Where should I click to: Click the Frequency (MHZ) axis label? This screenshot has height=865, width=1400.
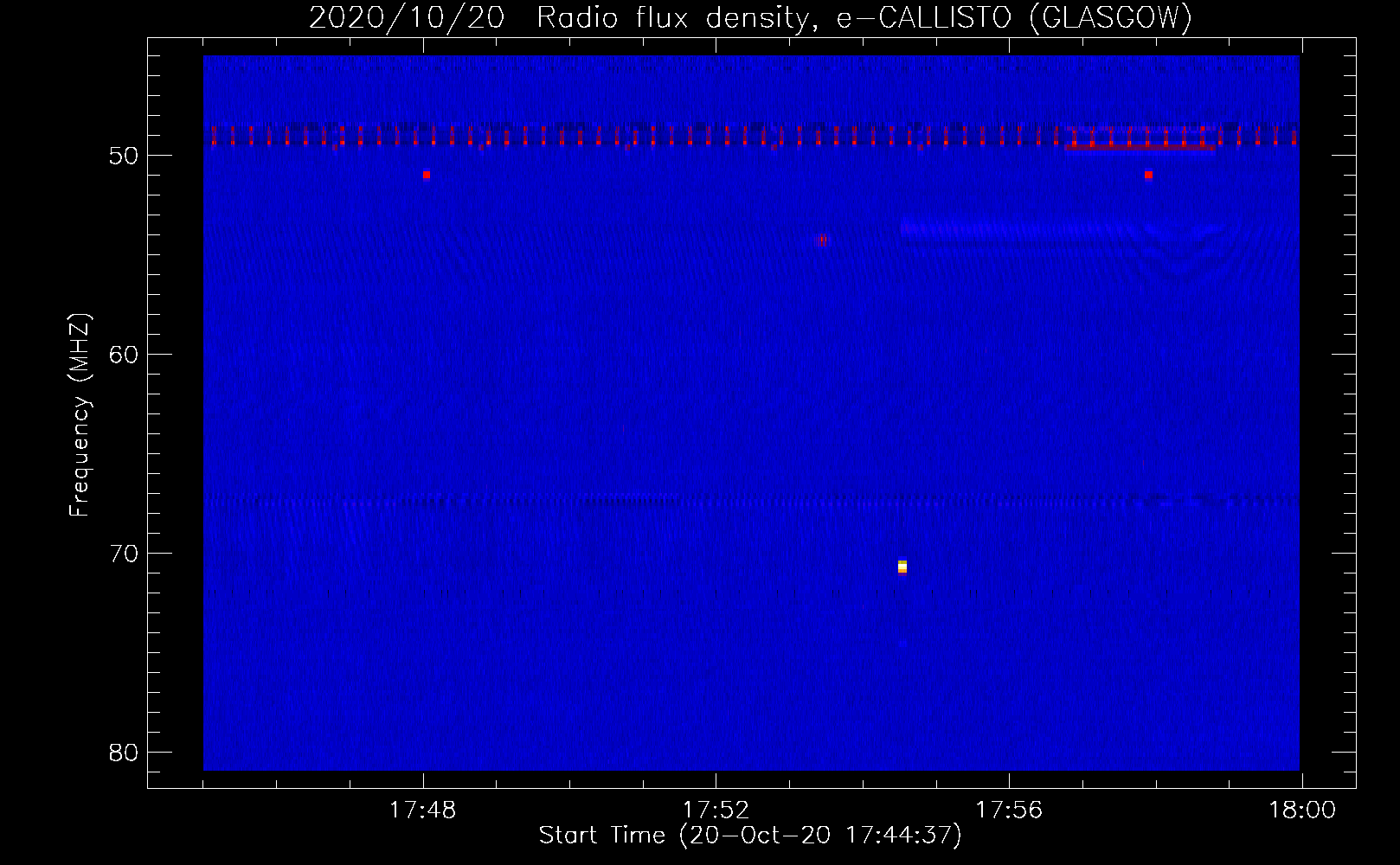[80, 415]
